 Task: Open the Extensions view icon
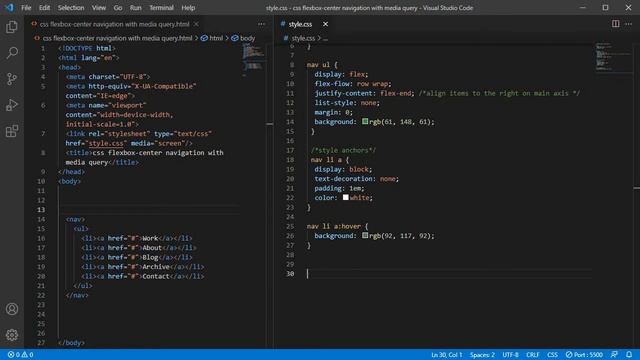(x=12, y=131)
